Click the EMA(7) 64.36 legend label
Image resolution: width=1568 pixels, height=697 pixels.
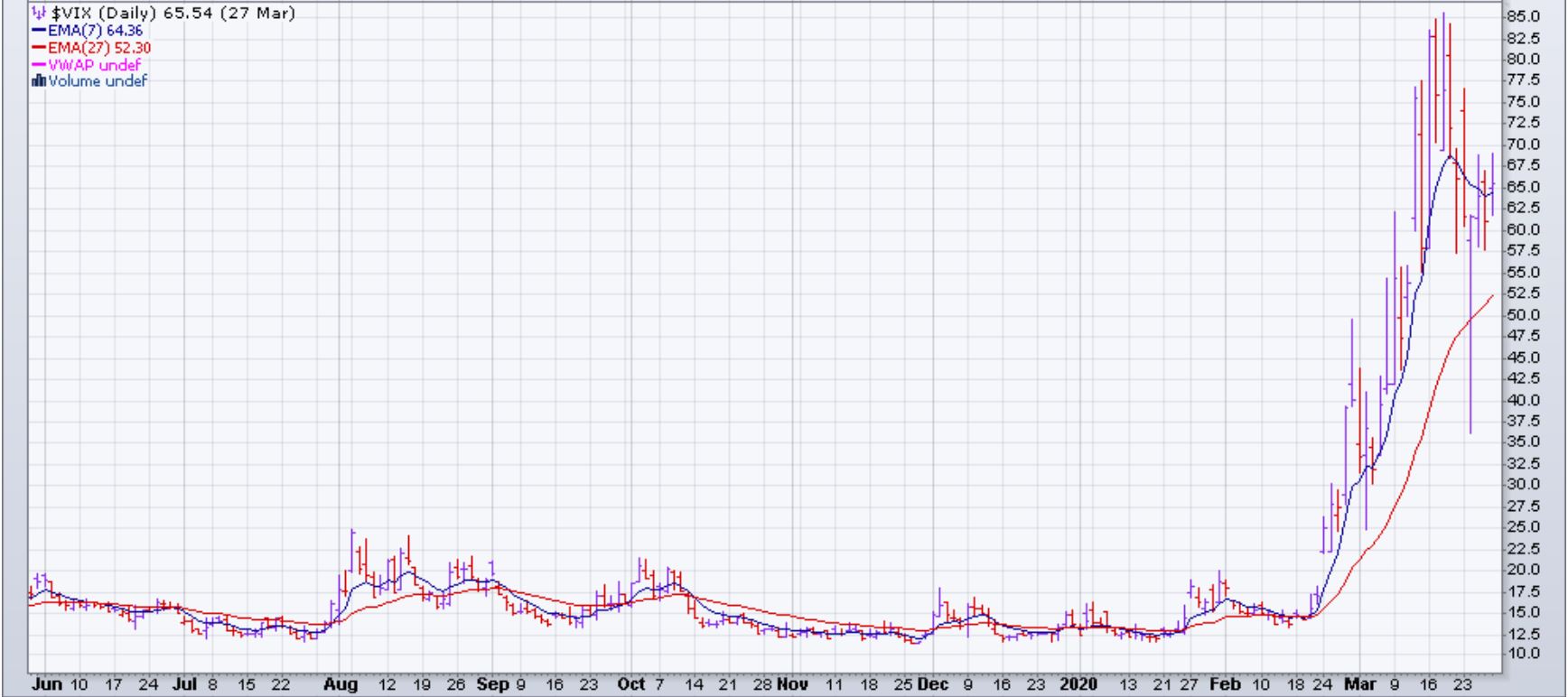click(x=95, y=32)
